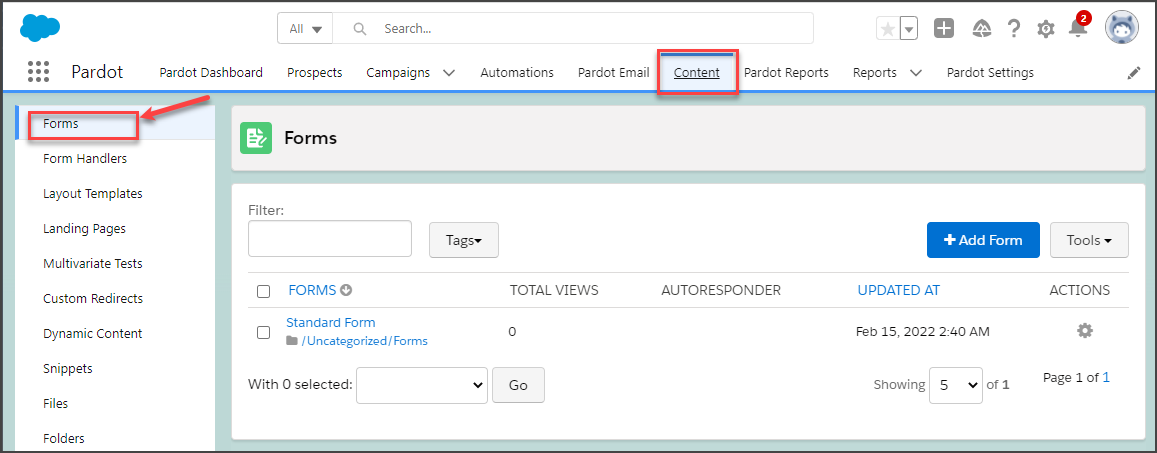The image size is (1157, 453).
Task: Click the Favorites star icon
Action: (888, 29)
